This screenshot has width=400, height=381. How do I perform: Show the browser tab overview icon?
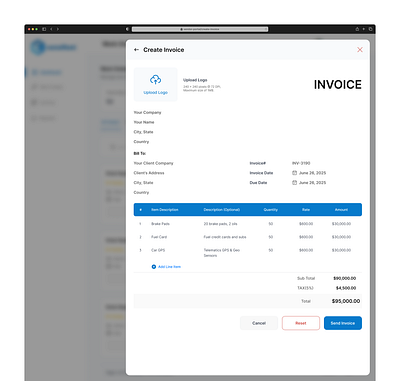tap(370, 29)
